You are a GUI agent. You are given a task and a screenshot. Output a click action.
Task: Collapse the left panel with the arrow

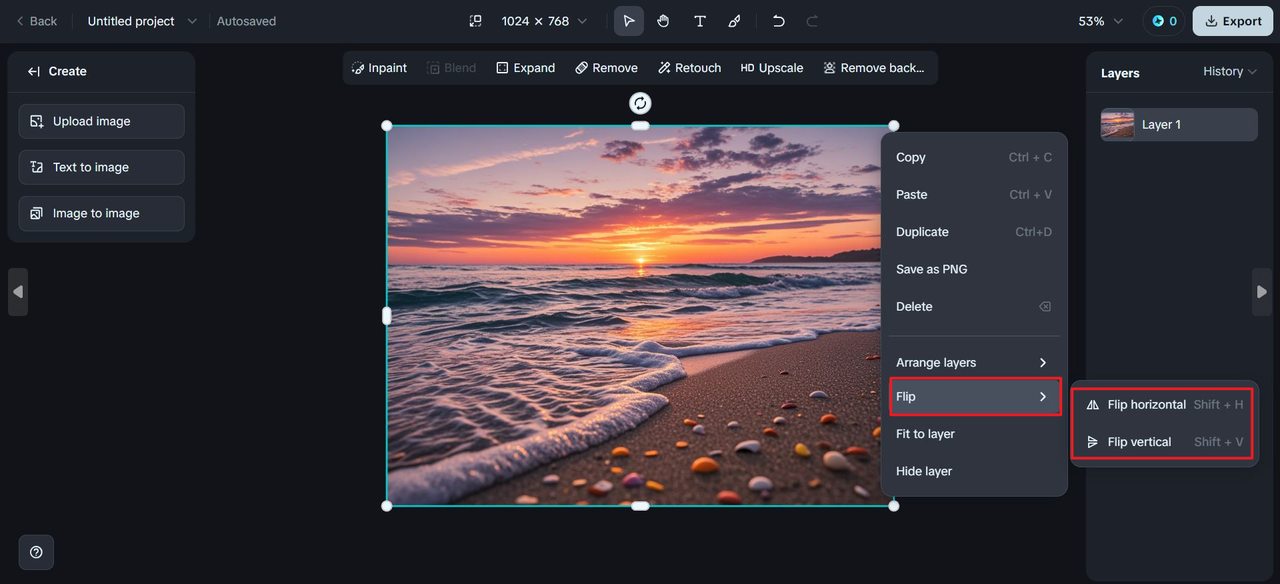tap(18, 292)
